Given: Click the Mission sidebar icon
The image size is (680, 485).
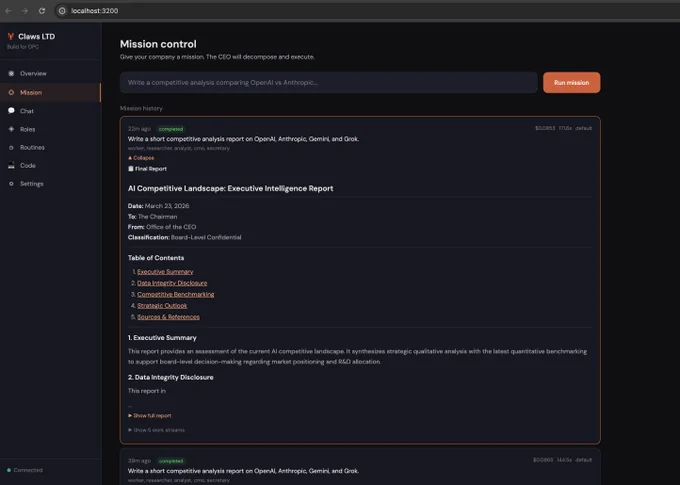Looking at the screenshot, I should [11, 92].
